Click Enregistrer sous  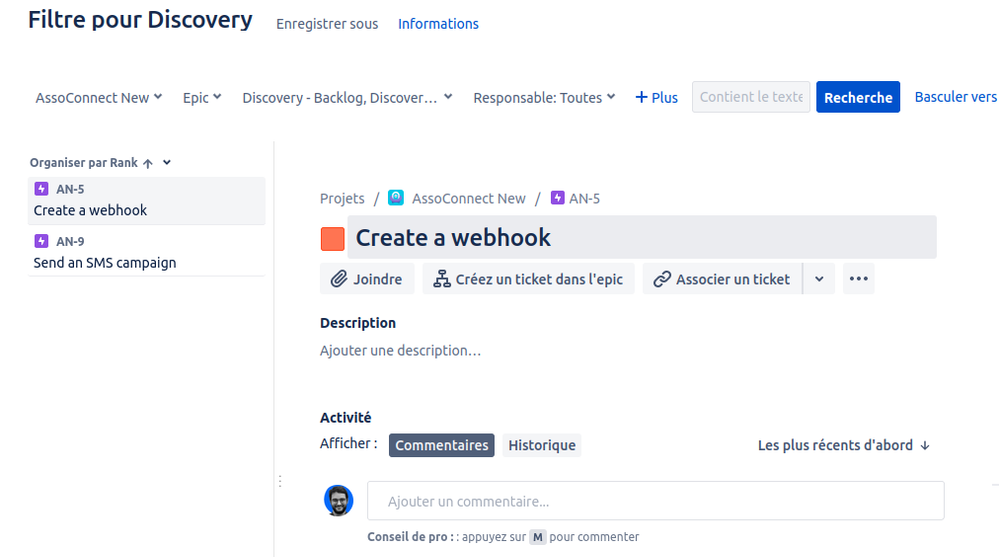[327, 24]
